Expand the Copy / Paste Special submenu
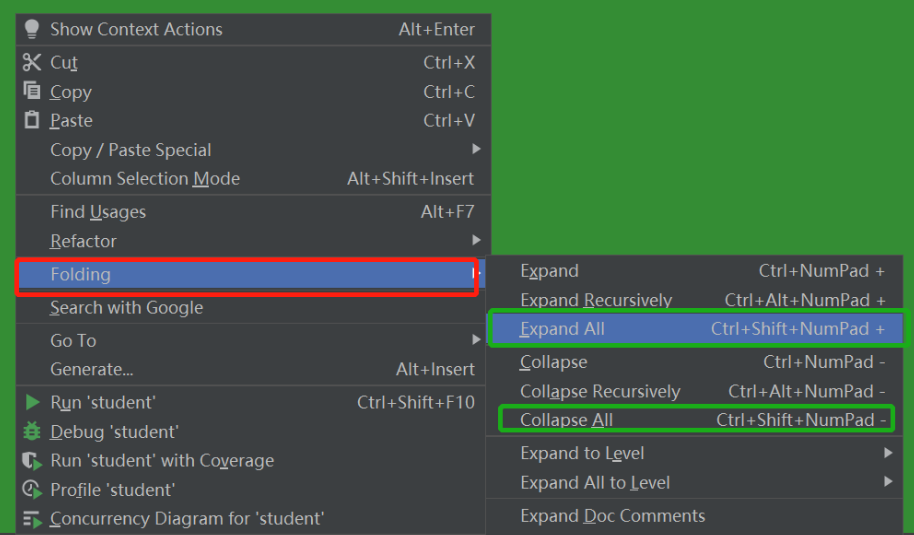 [476, 149]
